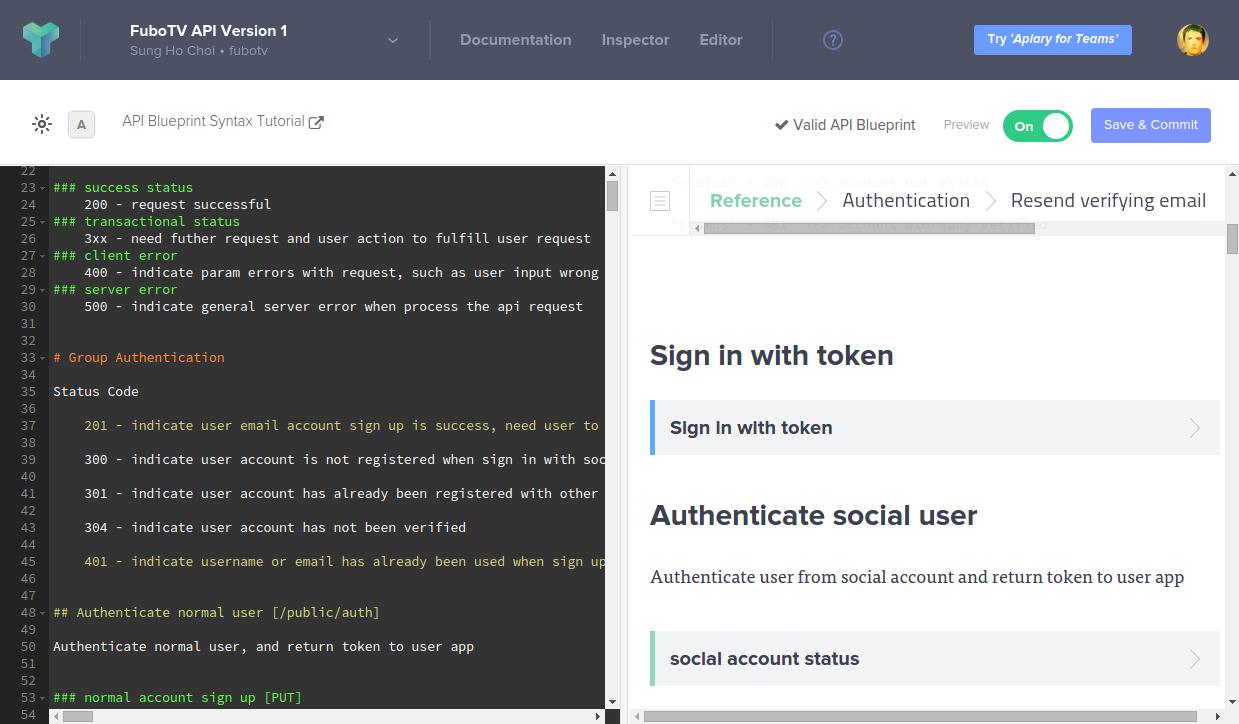Open the Inspector tab
Screen dimensions: 1239x724
click(635, 40)
